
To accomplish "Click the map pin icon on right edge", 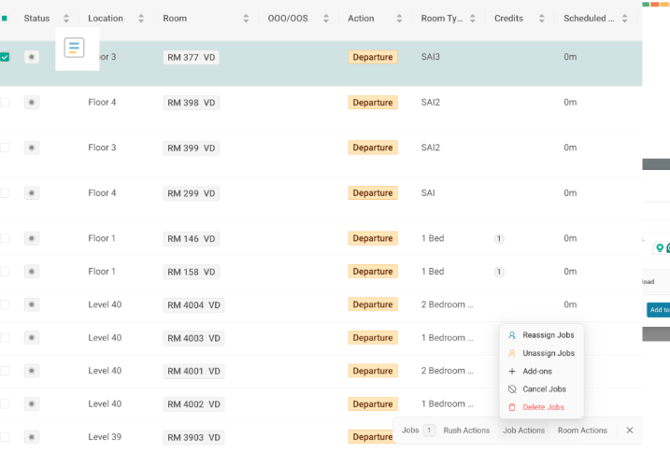I will 660,248.
